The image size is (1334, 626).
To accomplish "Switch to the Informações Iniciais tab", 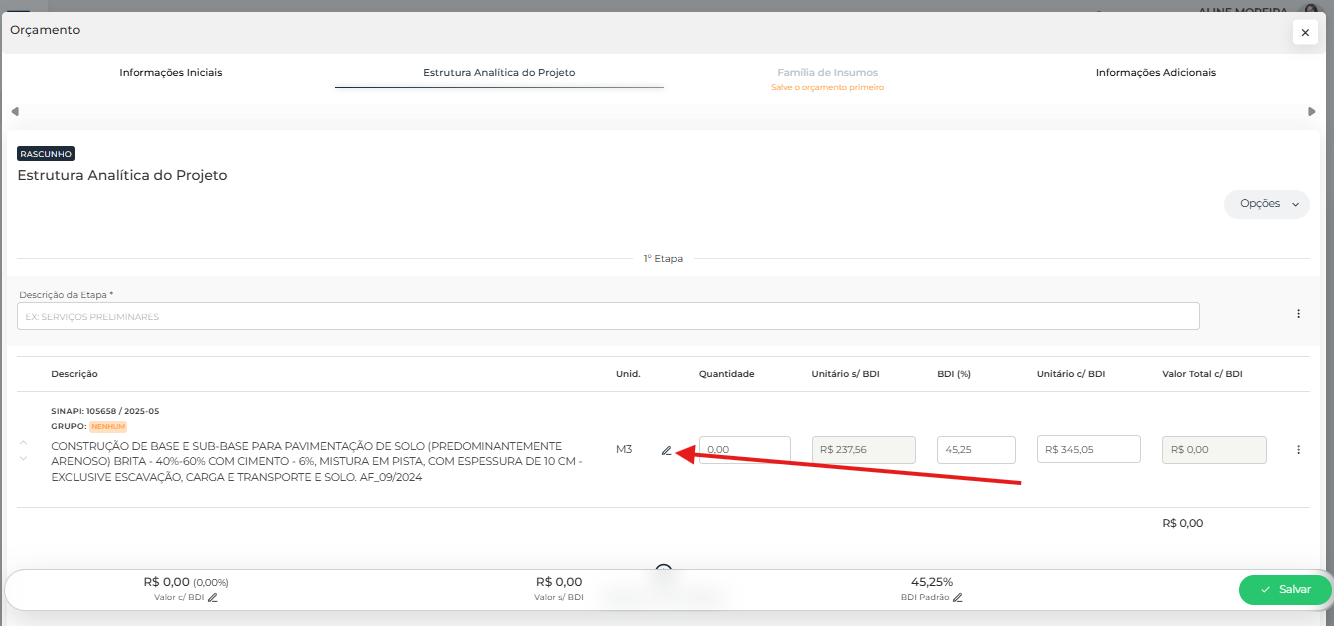I will (171, 73).
